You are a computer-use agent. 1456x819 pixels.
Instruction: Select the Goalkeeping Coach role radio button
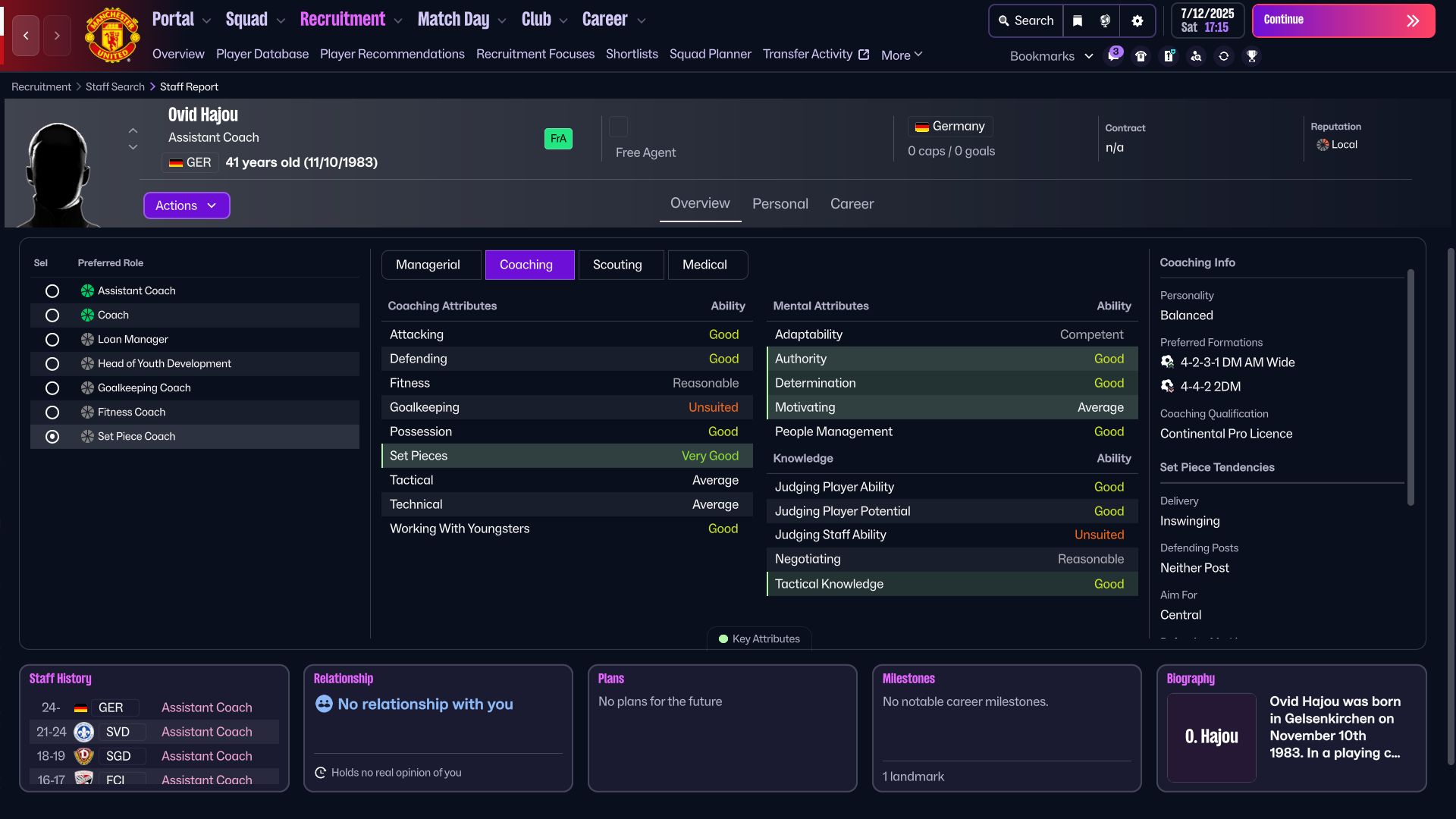(52, 388)
